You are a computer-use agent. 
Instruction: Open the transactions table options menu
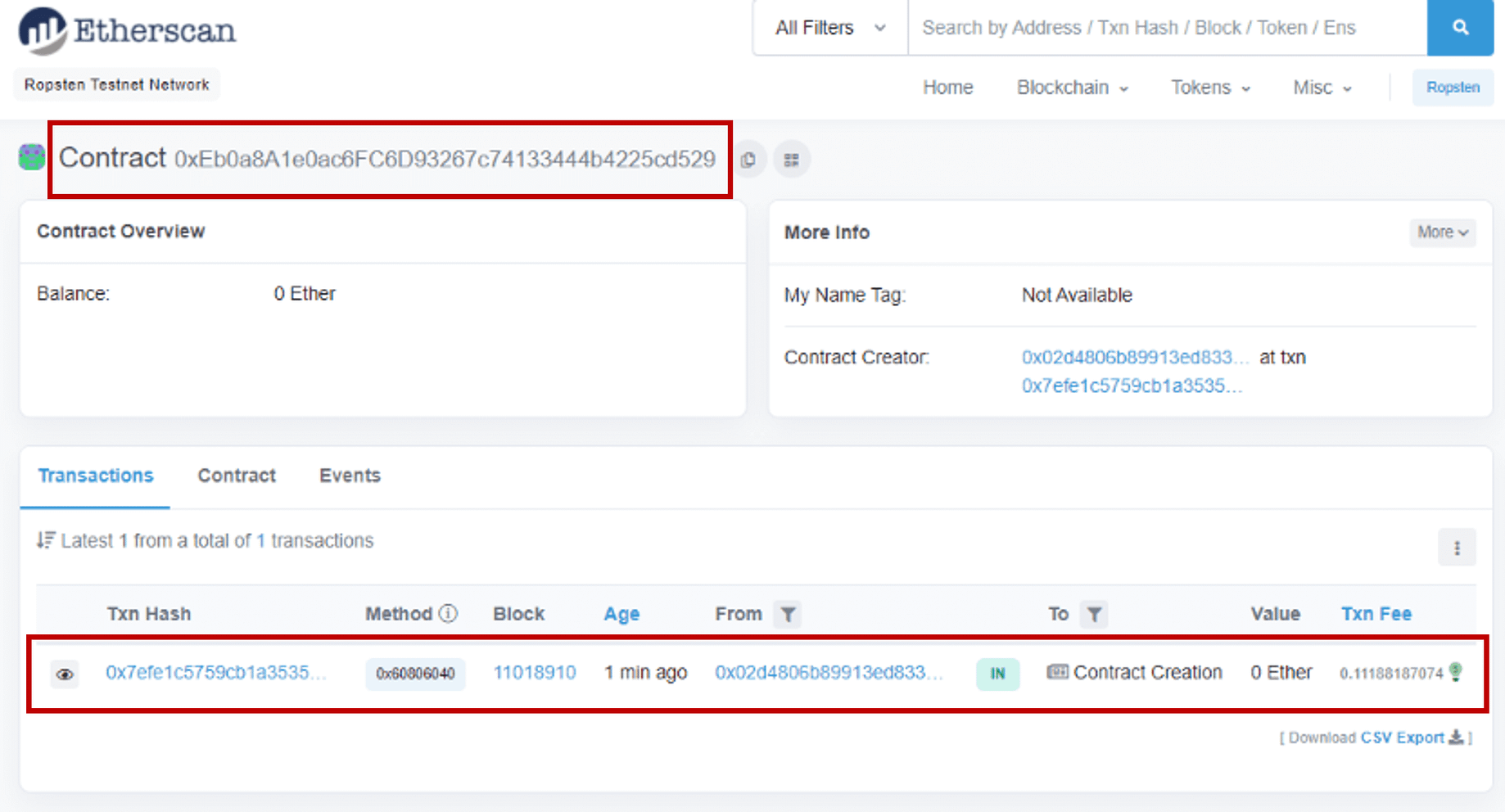click(1457, 548)
